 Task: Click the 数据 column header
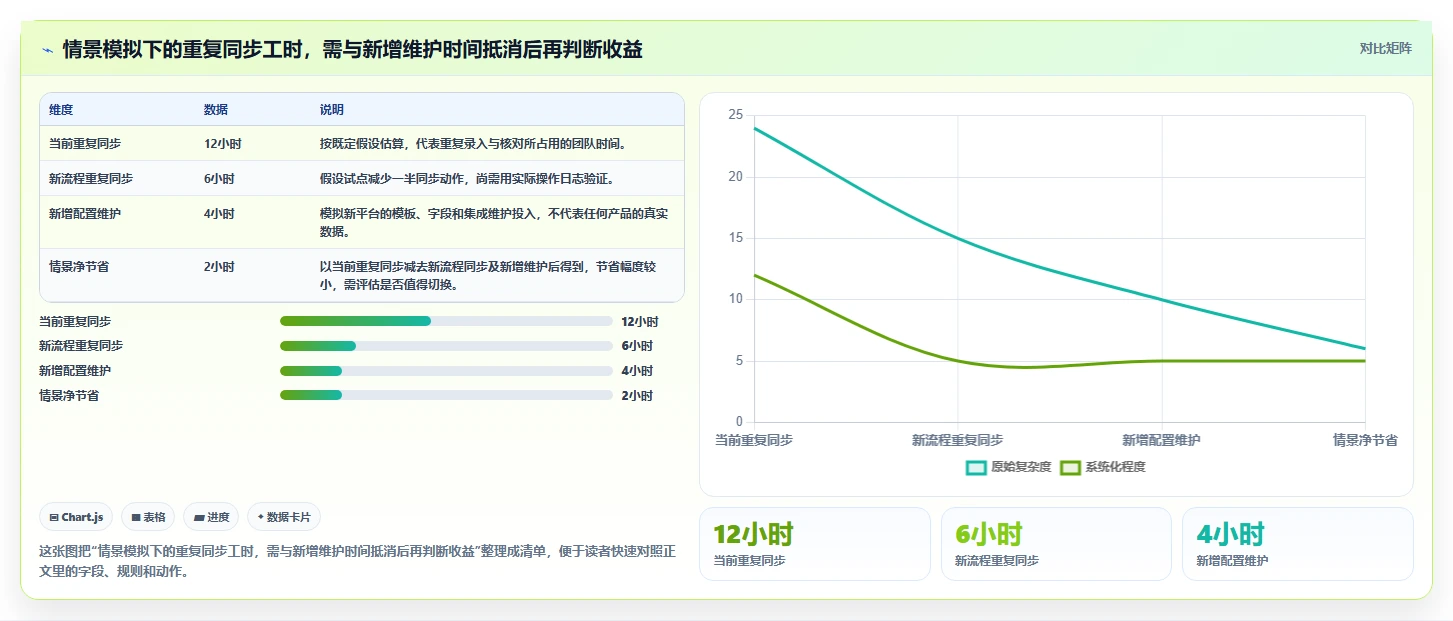(x=216, y=109)
